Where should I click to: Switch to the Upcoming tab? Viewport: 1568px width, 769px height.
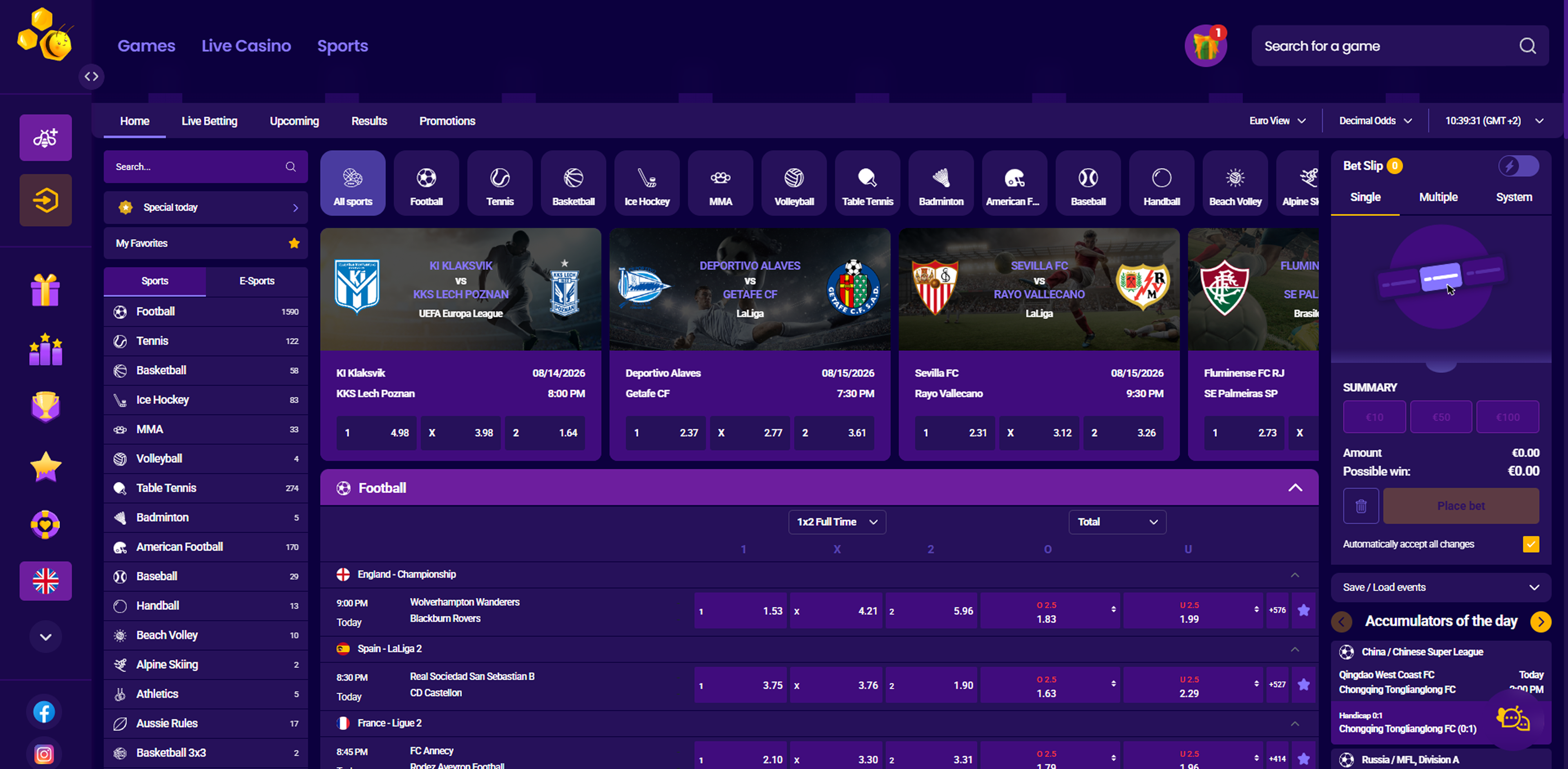(x=294, y=121)
